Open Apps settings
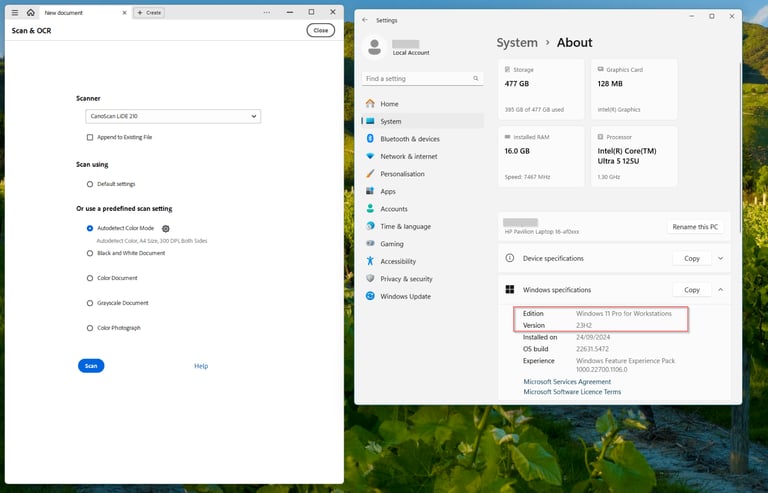This screenshot has height=493, width=768. (x=422, y=191)
